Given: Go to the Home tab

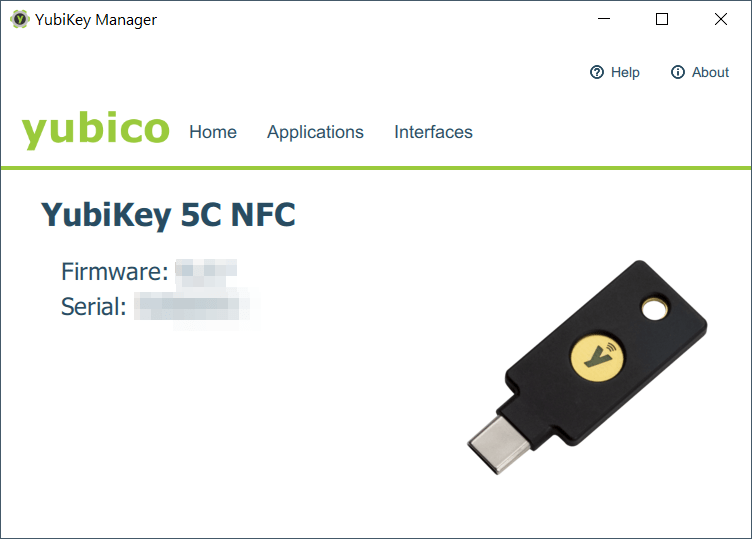Looking at the screenshot, I should tap(213, 132).
